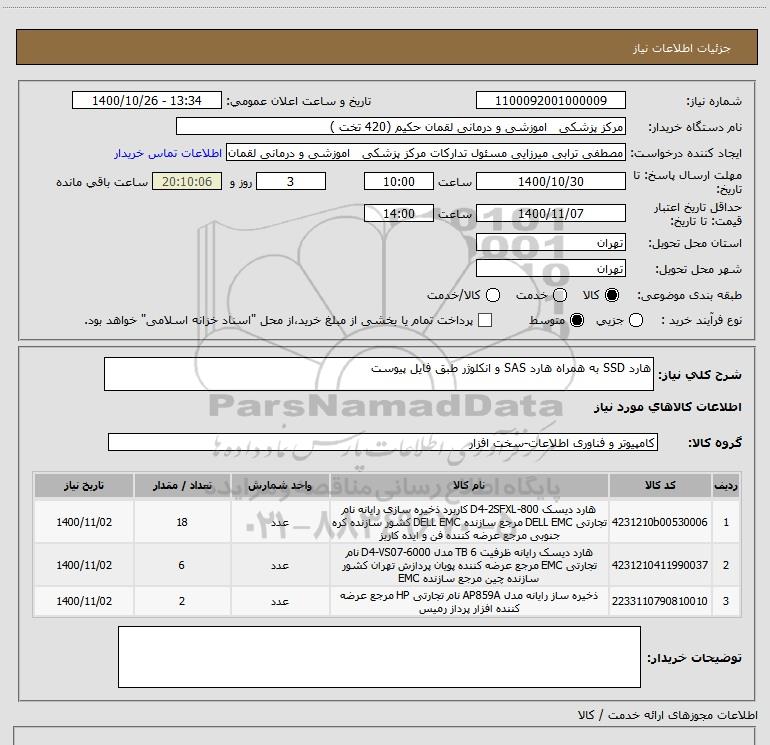Viewport: 770px width, 745px height.
Task: Click the remaining days field showing 3
Action: pos(291,182)
